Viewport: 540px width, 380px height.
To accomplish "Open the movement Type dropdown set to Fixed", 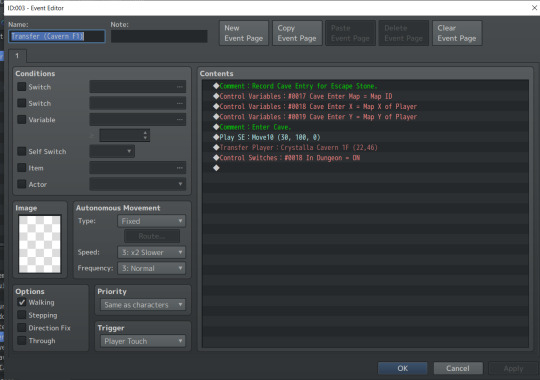I will (x=152, y=221).
